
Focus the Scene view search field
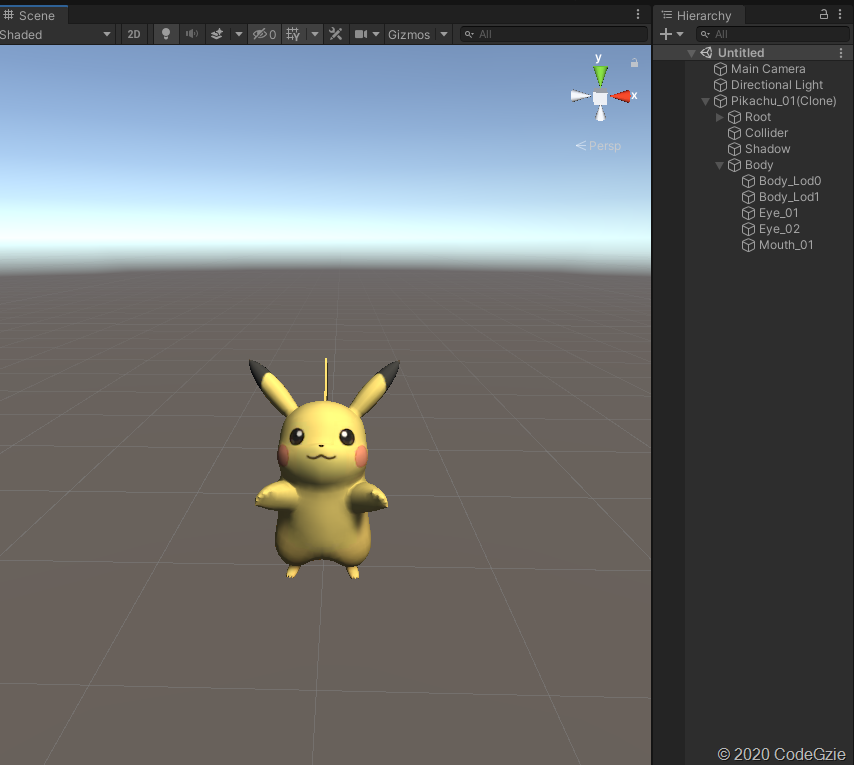pos(554,34)
